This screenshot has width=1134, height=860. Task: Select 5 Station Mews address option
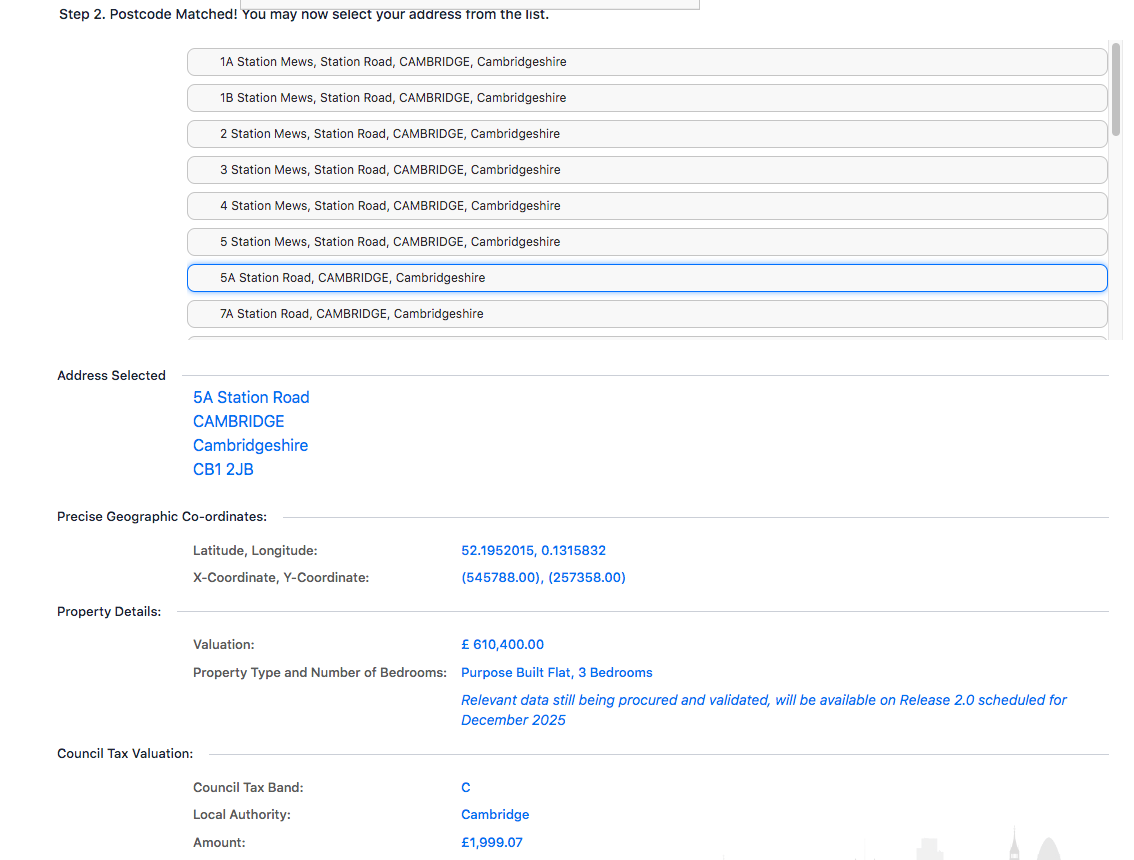click(x=646, y=242)
